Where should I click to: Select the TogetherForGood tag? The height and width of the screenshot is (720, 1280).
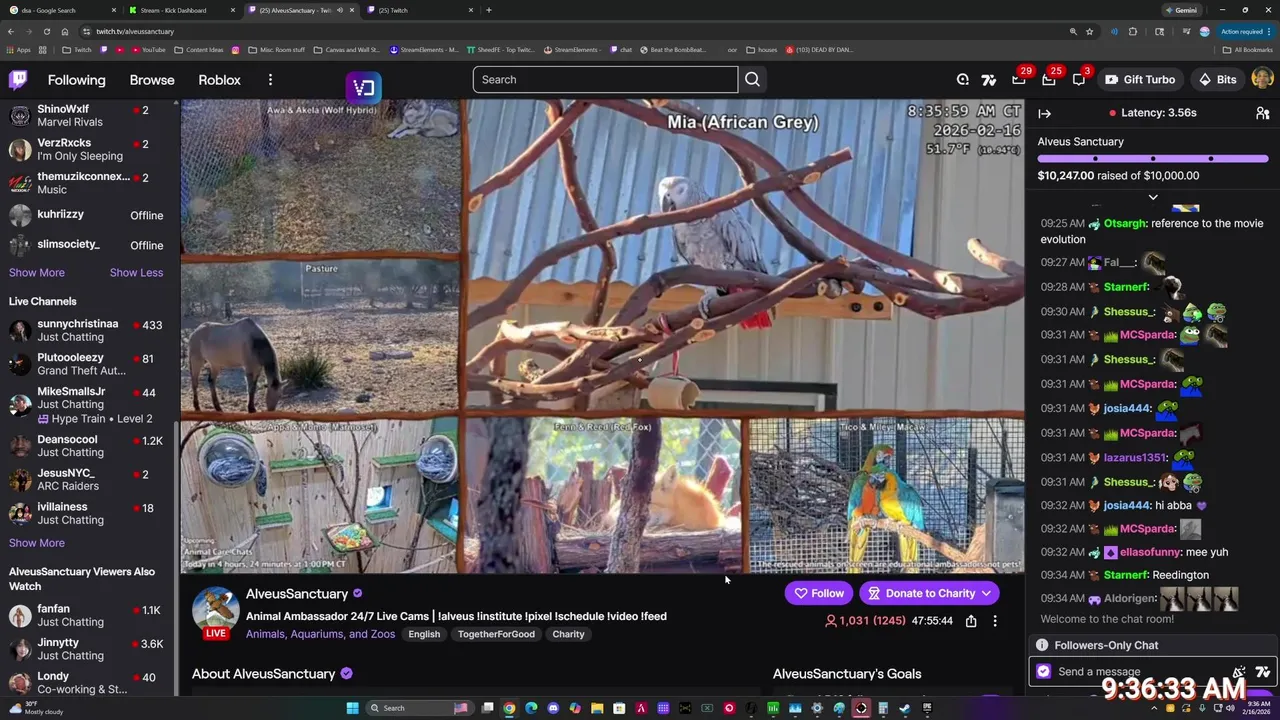[498, 634]
